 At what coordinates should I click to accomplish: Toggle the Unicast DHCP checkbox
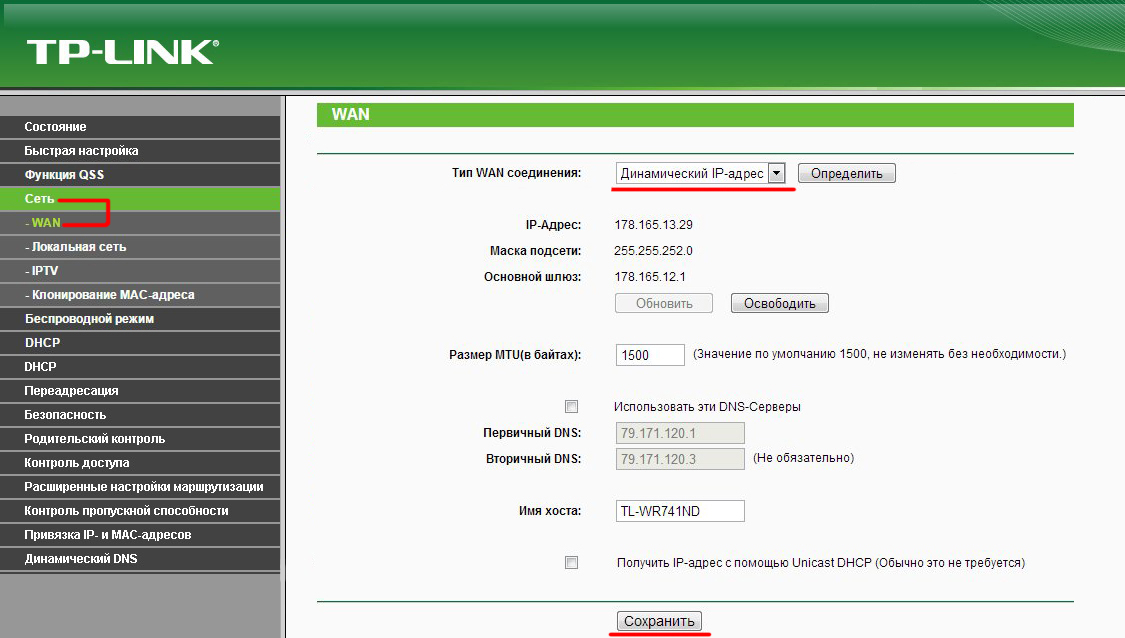pyautogui.click(x=571, y=563)
